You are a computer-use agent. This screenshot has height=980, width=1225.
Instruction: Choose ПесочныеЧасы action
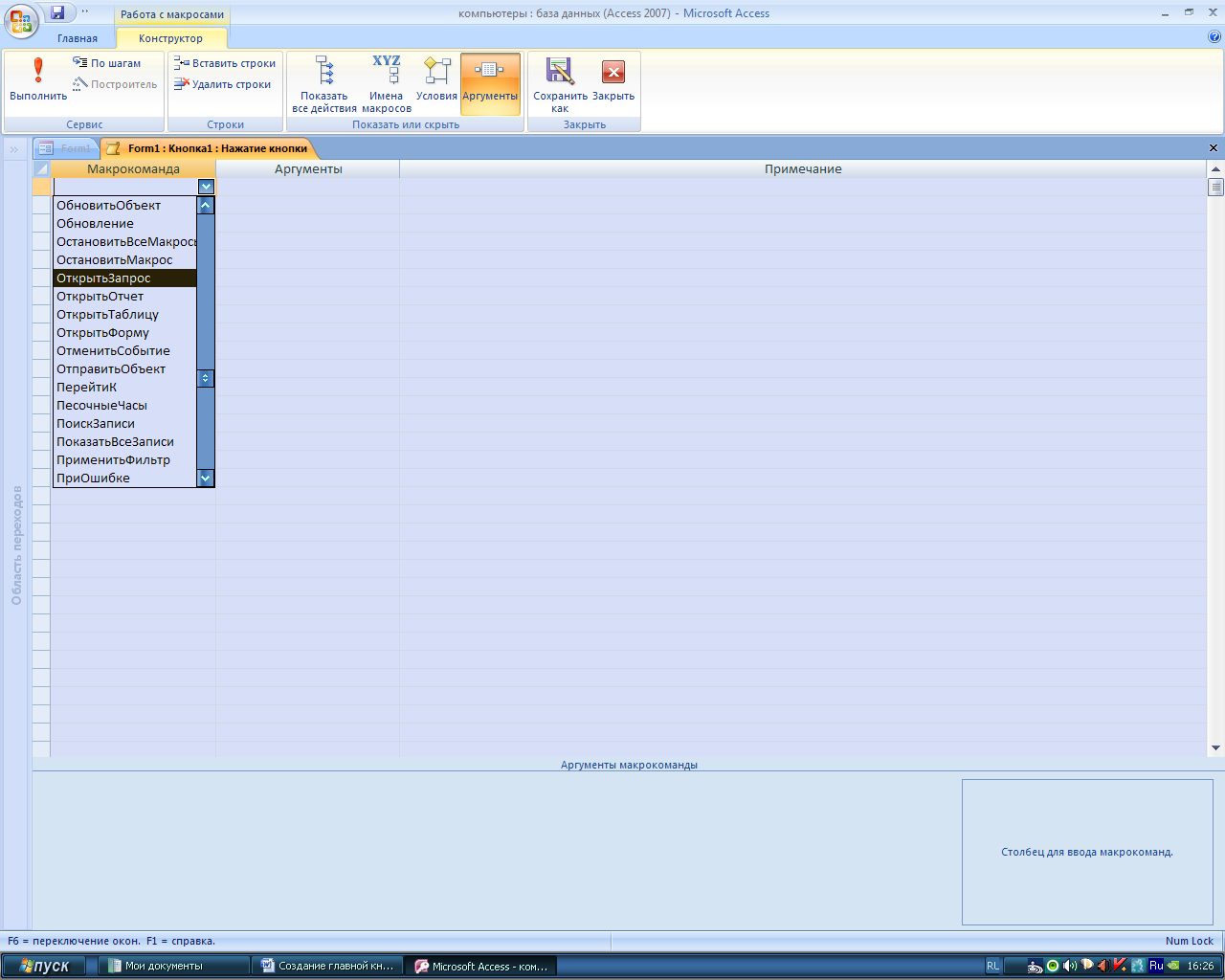pyautogui.click(x=124, y=405)
